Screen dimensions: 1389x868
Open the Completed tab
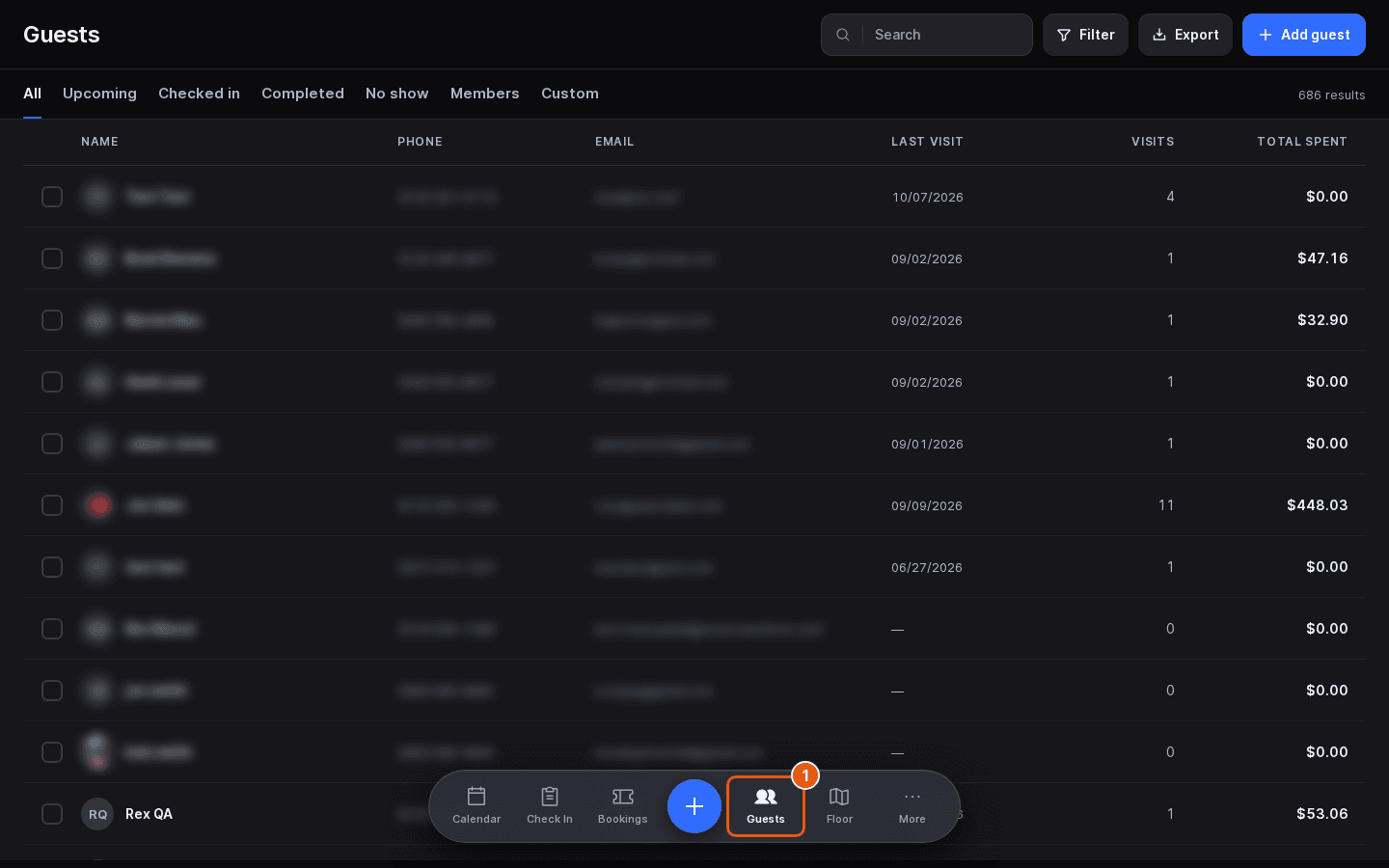coord(303,94)
